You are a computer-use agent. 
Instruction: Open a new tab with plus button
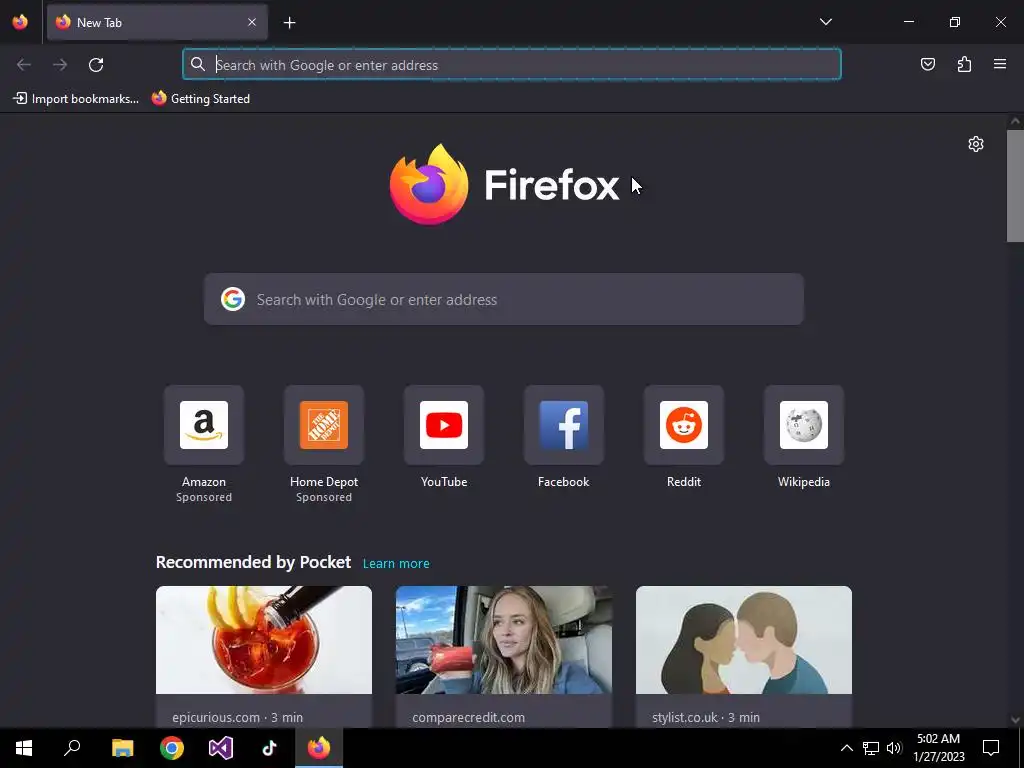coord(289,23)
